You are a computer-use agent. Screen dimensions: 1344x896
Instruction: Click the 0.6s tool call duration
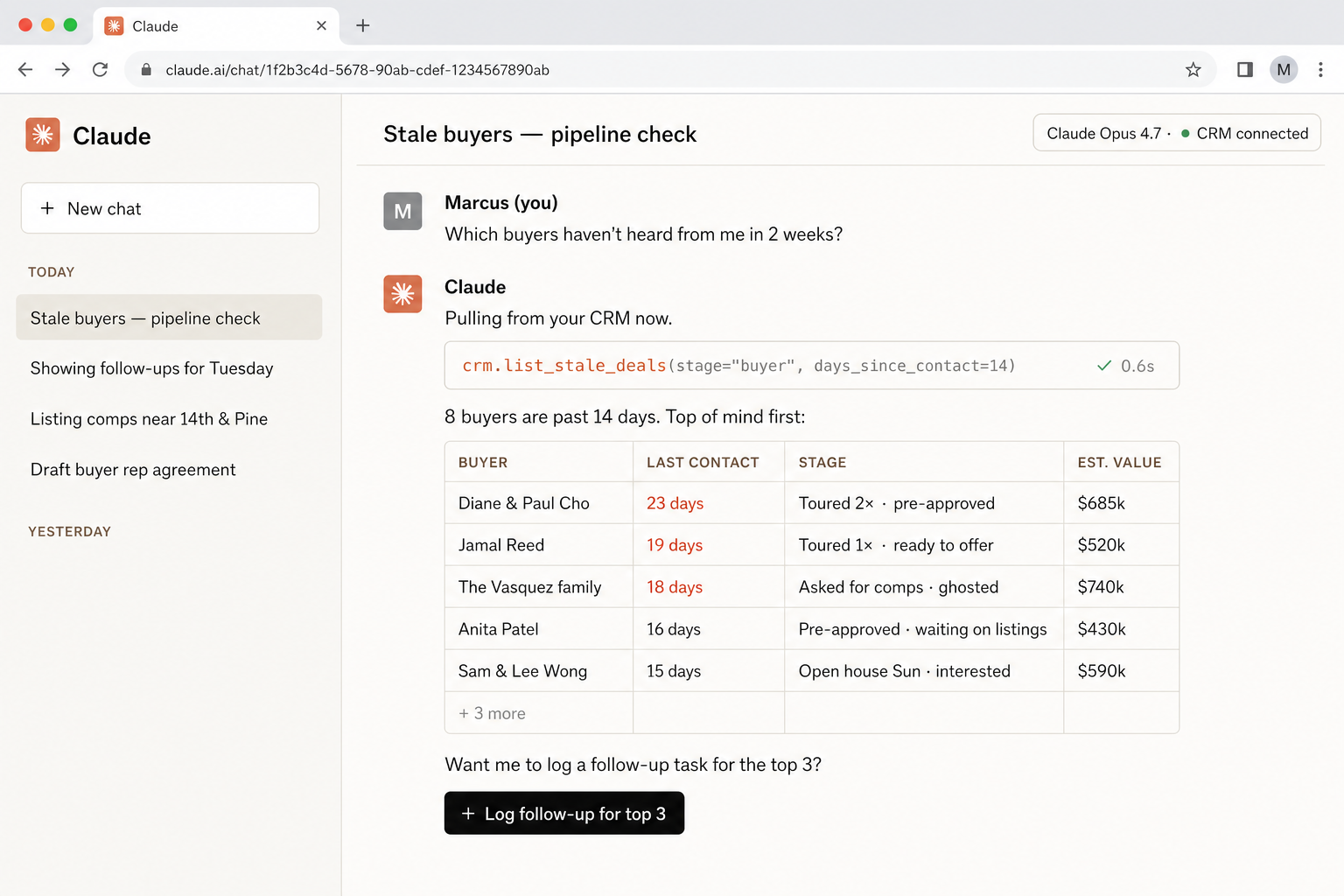coord(1137,366)
